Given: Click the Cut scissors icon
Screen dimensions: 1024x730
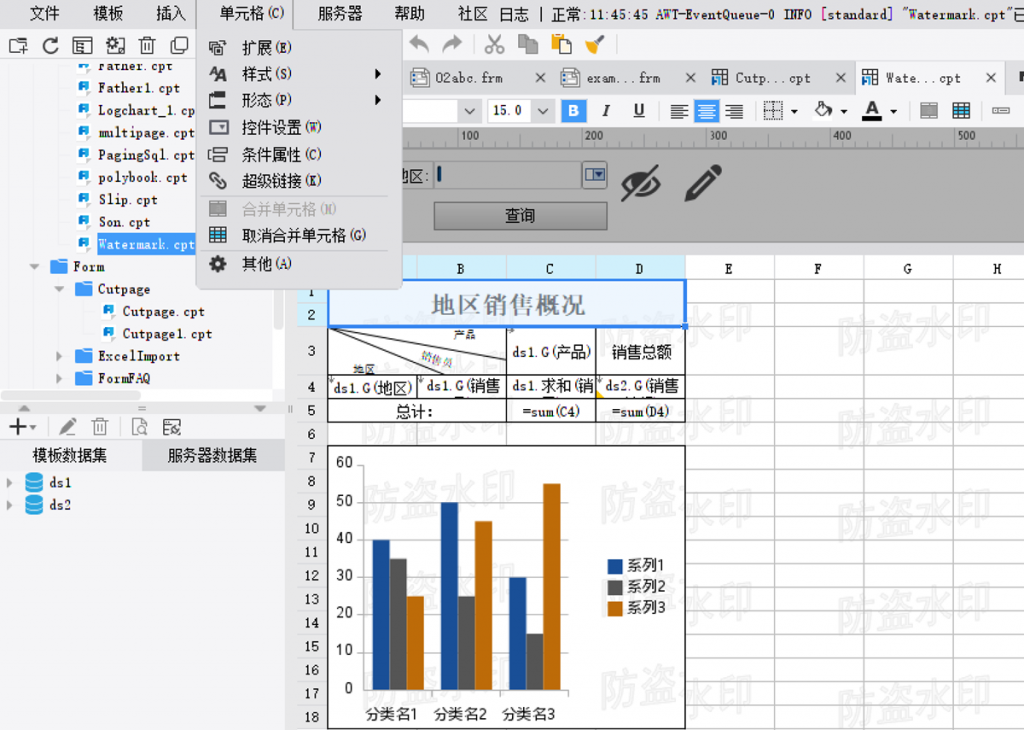Looking at the screenshot, I should click(x=493, y=44).
